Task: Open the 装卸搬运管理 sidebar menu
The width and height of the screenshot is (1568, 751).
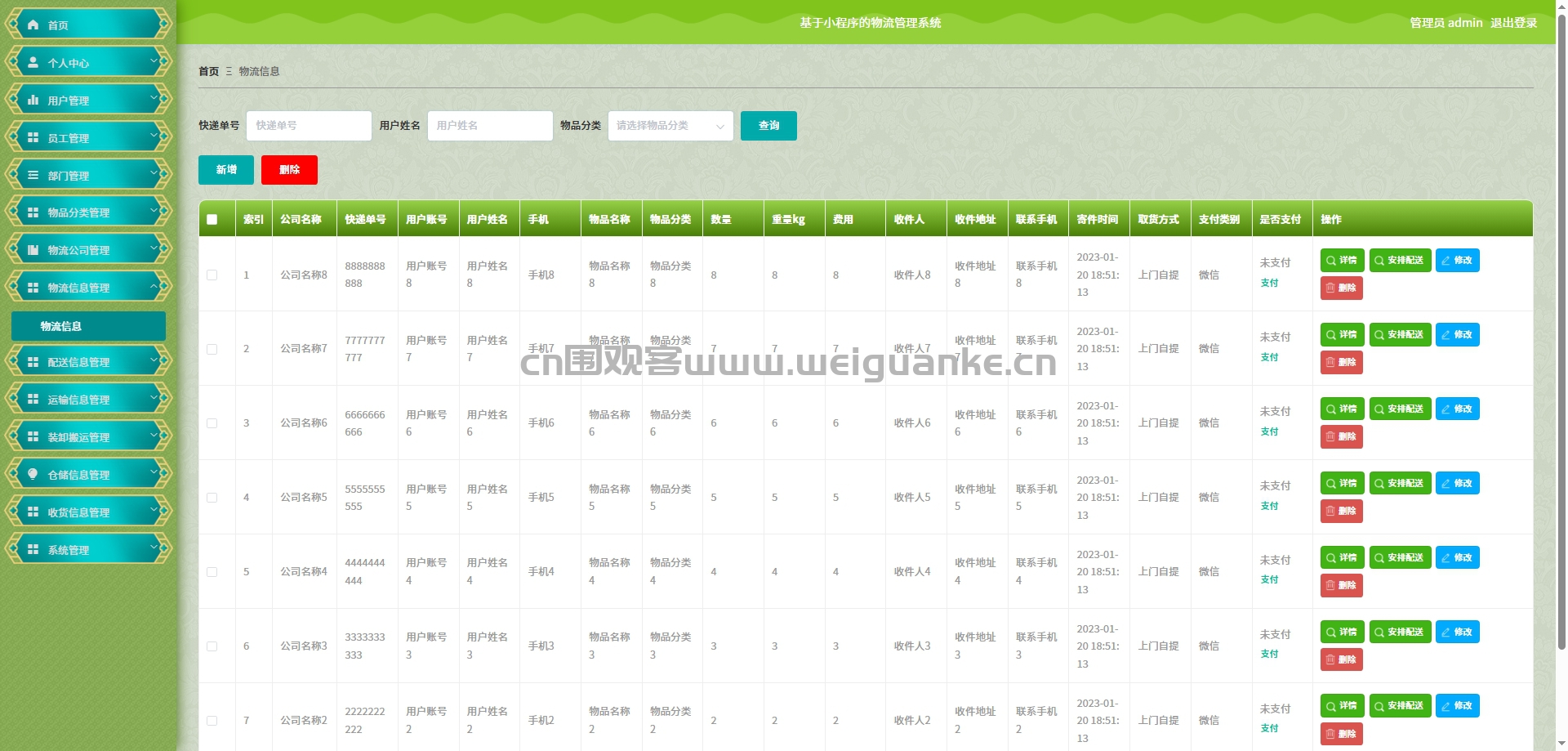Action: point(88,436)
